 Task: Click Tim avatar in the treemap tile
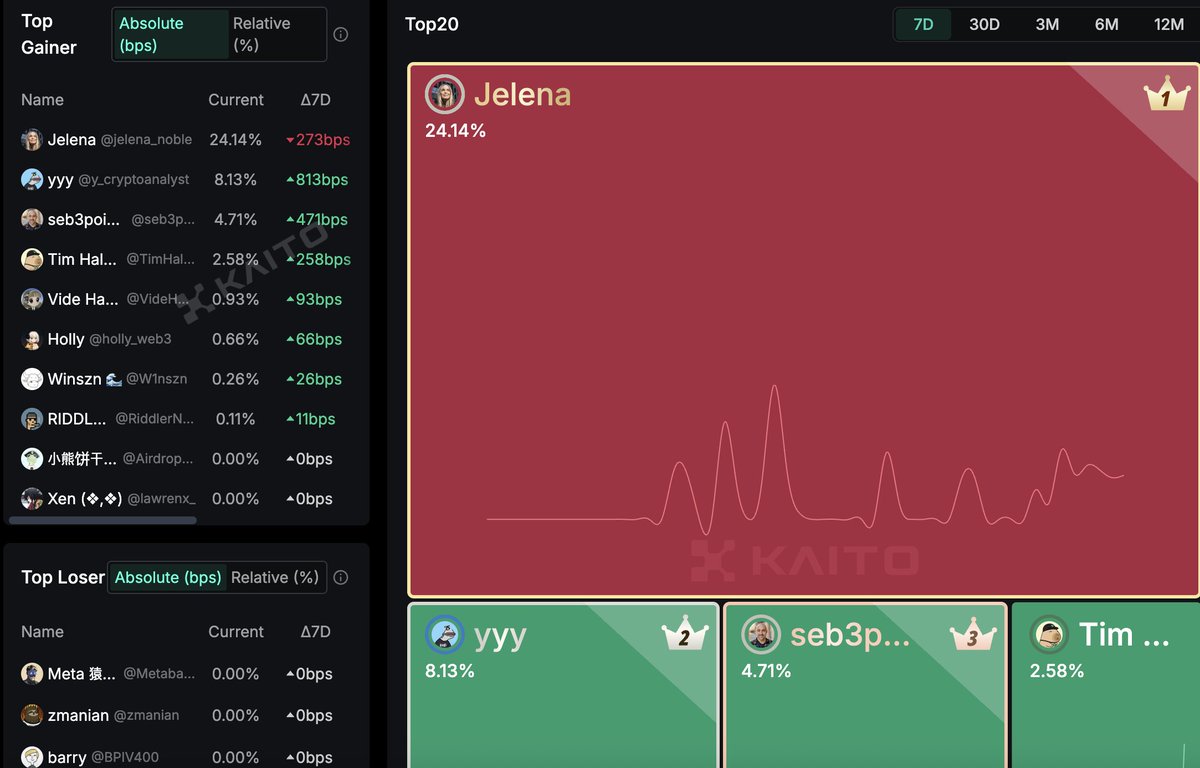(1049, 635)
